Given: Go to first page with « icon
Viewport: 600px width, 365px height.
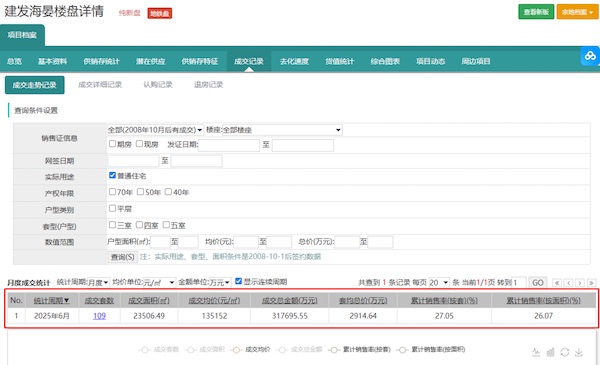Looking at the screenshot, I should pyautogui.click(x=557, y=283).
